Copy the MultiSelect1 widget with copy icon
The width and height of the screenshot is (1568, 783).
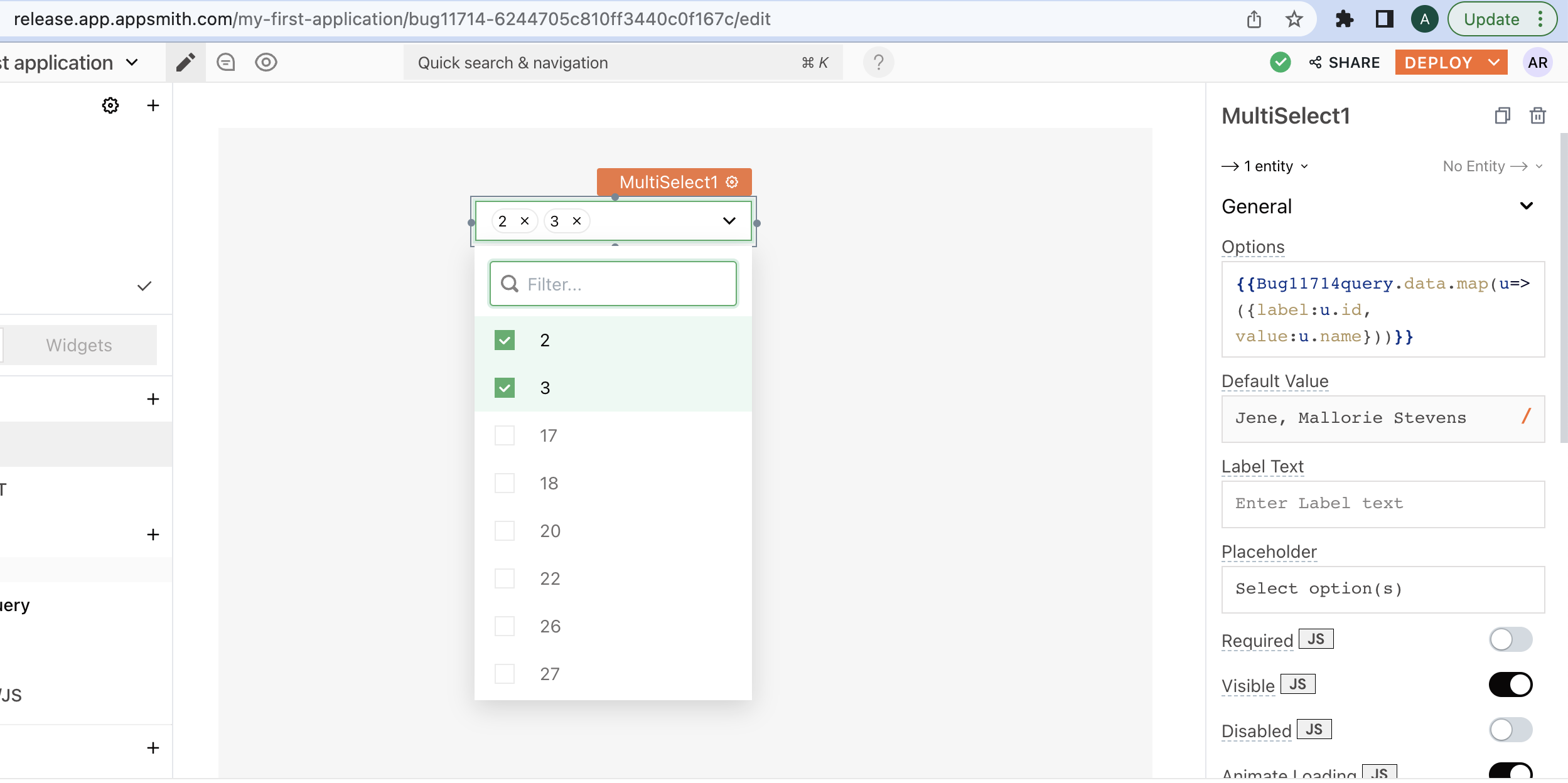pyautogui.click(x=1502, y=115)
